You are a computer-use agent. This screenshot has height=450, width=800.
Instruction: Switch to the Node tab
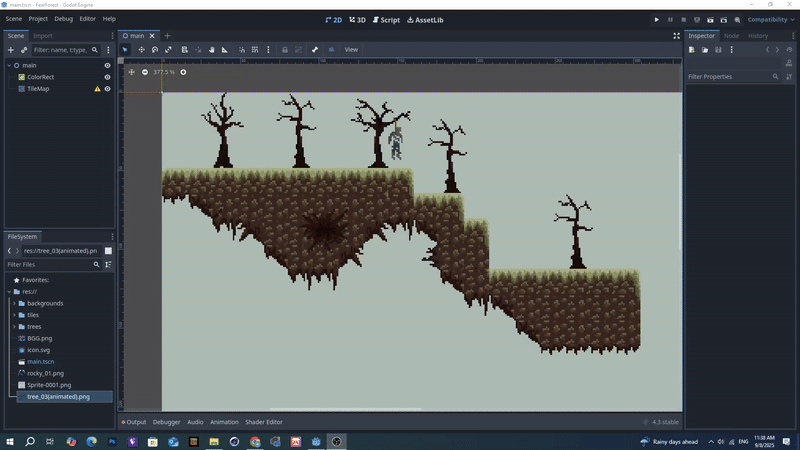coord(731,35)
